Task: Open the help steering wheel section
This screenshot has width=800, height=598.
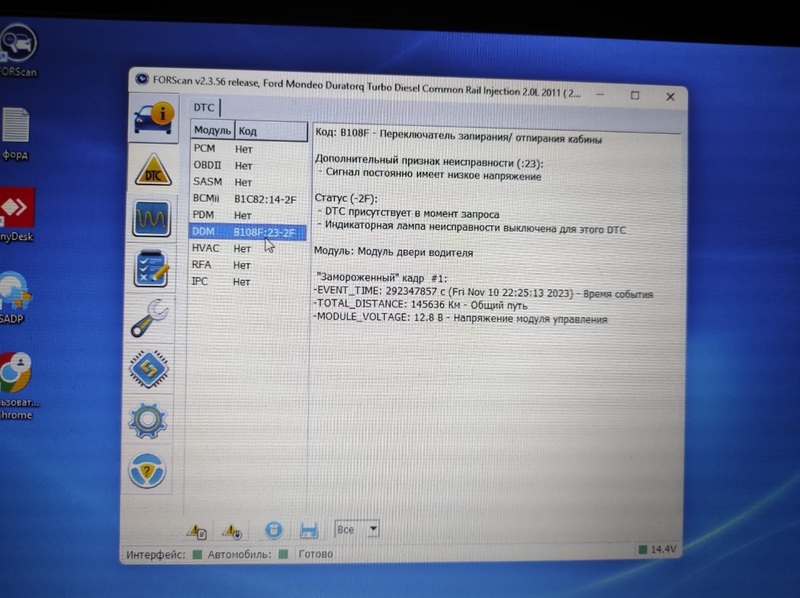Action: [147, 471]
